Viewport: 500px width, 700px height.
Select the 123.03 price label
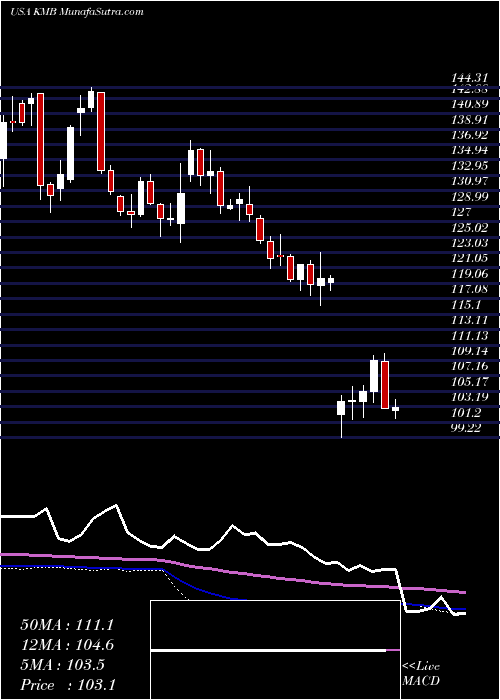click(472, 243)
